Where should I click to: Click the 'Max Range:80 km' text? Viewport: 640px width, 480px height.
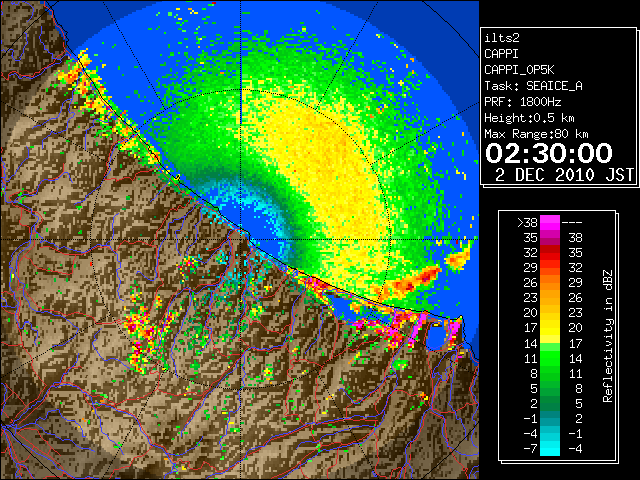536,134
